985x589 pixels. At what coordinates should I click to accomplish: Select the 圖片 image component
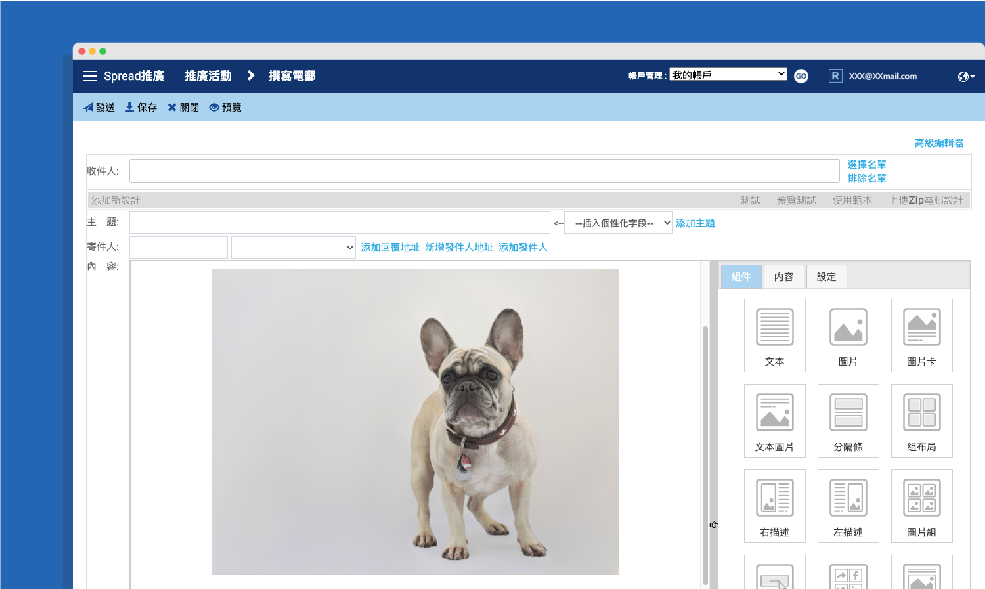(x=848, y=335)
